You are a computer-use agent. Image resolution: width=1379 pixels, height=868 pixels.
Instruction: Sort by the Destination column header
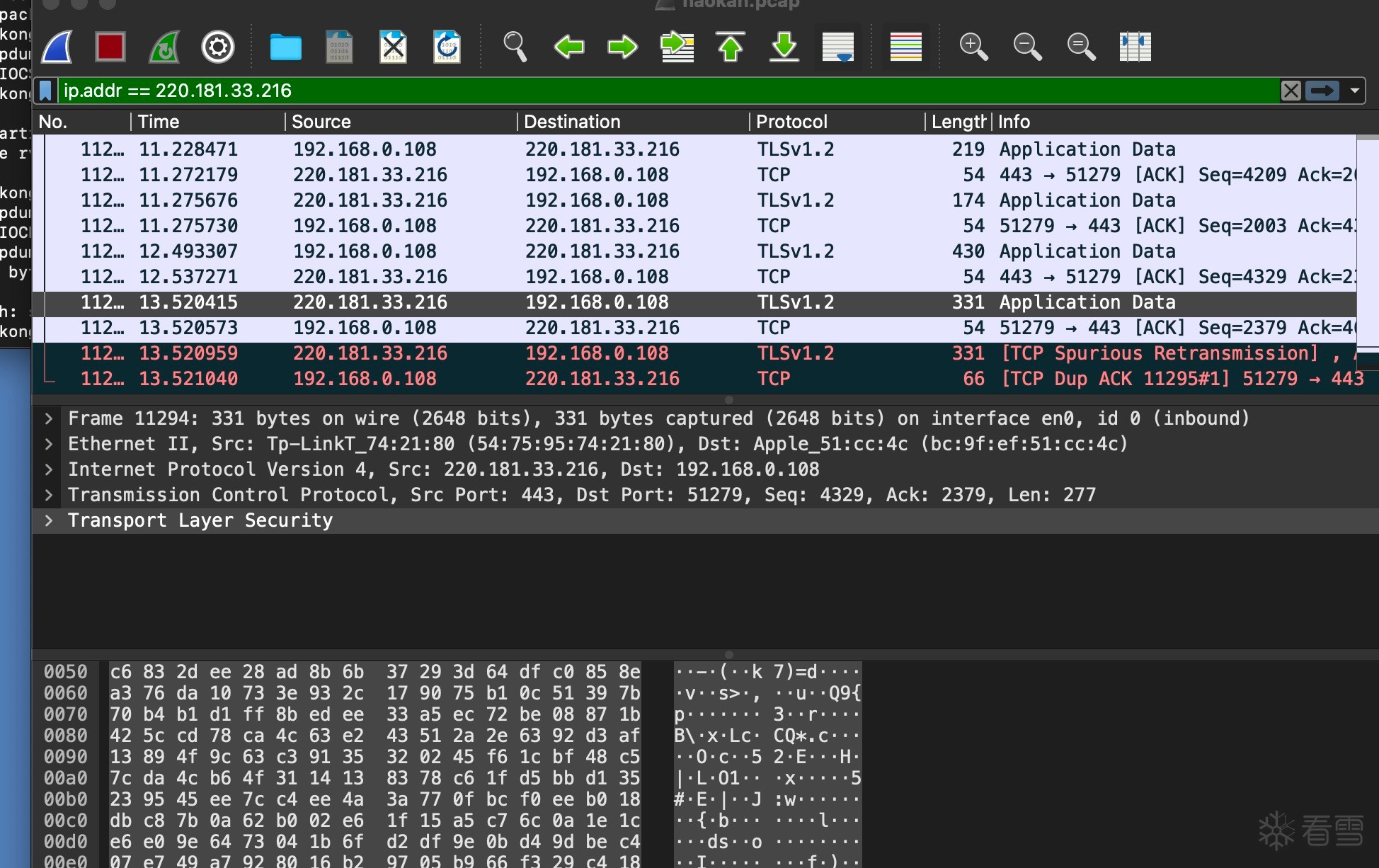tap(572, 122)
